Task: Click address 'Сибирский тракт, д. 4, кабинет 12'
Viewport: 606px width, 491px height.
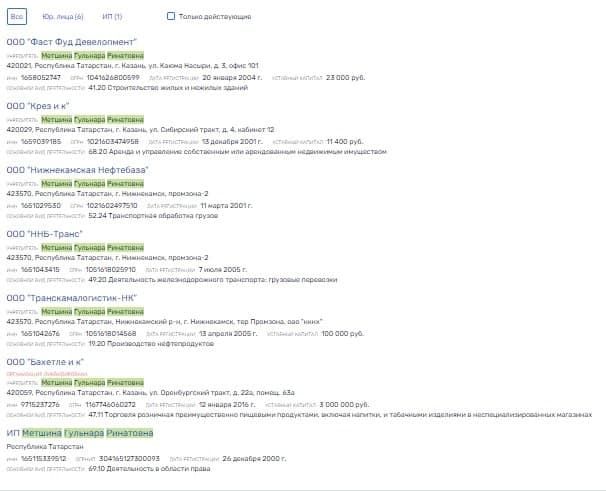Action: tap(217, 130)
